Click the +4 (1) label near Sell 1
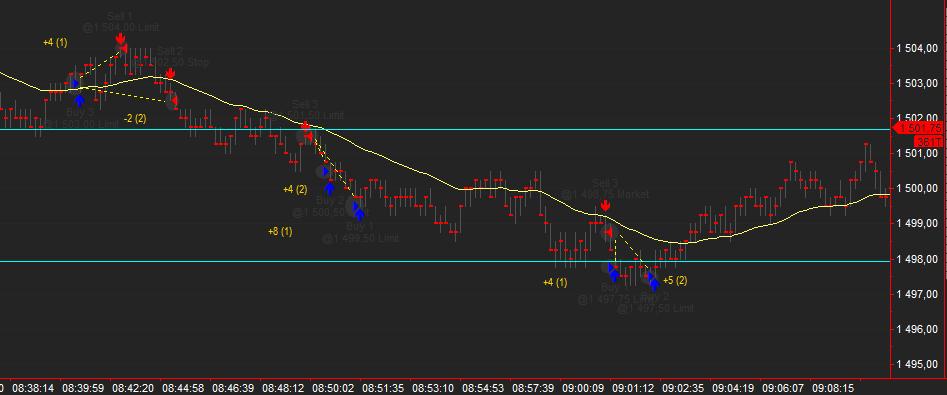This screenshot has width=947, height=395. pos(56,42)
